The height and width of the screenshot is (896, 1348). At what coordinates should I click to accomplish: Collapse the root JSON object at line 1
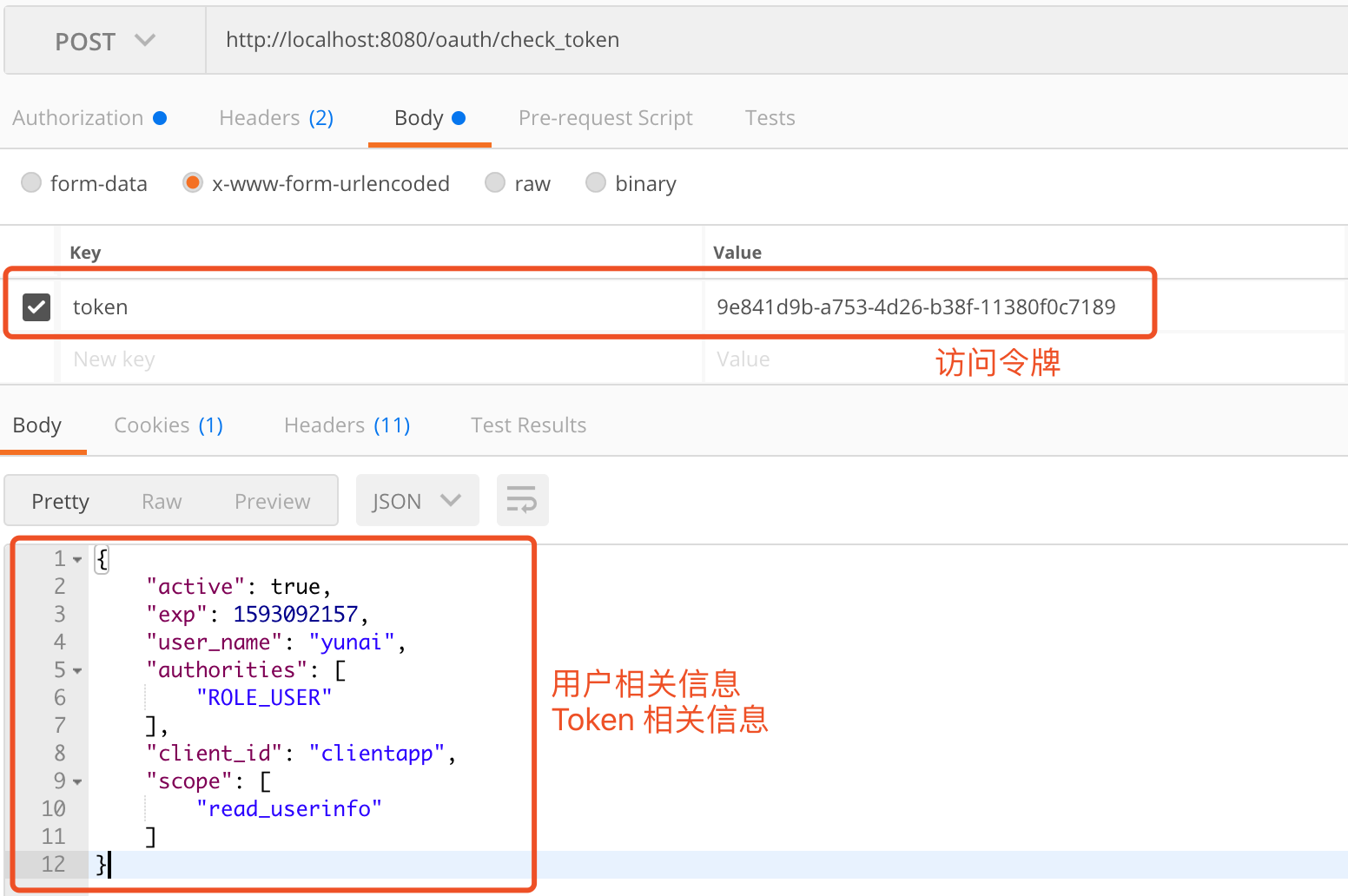[77, 560]
